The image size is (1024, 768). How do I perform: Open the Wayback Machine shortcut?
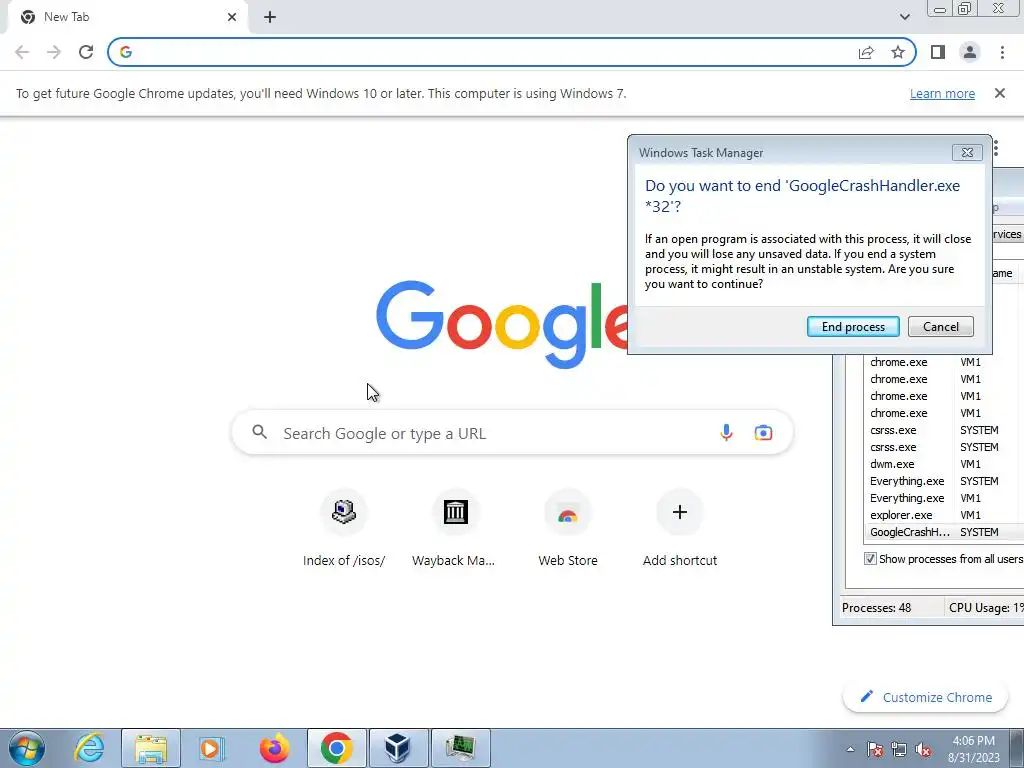pos(455,529)
